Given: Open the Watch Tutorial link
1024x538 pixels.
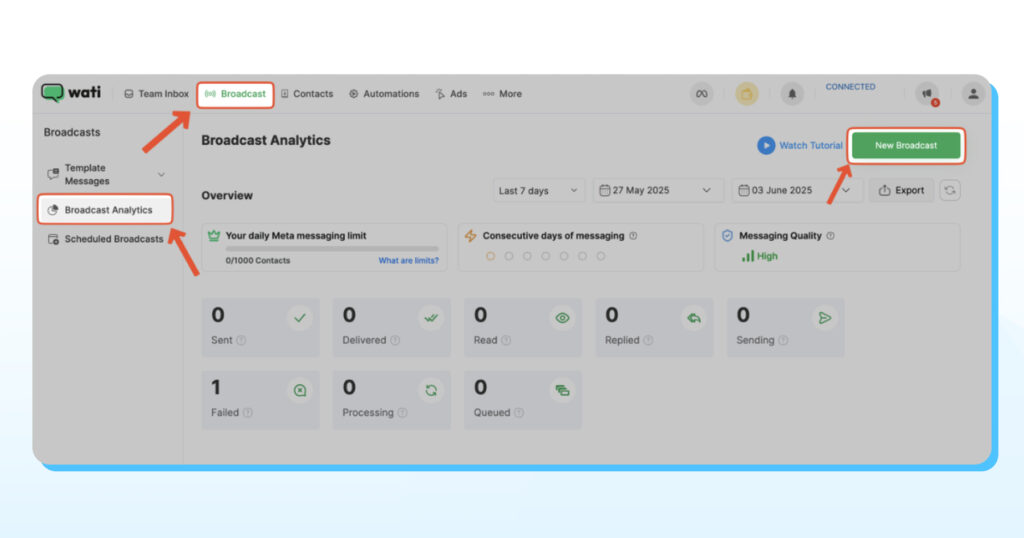Looking at the screenshot, I should [810, 146].
